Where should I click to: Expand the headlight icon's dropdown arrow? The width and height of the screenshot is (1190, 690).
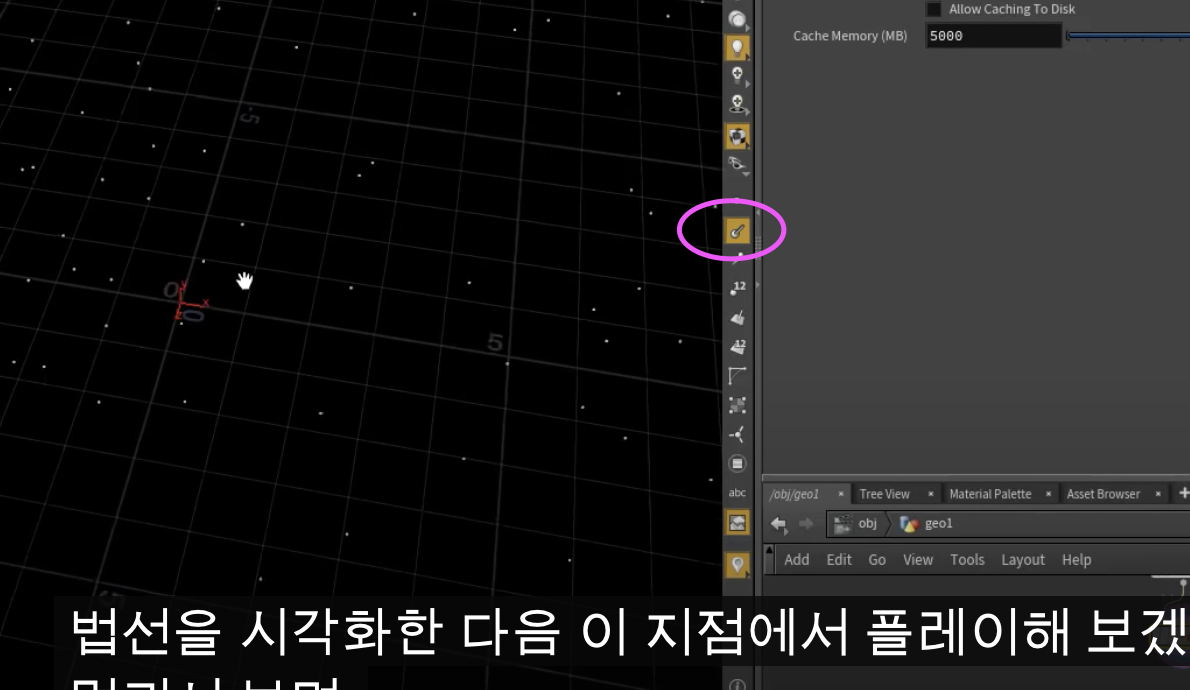point(748,57)
